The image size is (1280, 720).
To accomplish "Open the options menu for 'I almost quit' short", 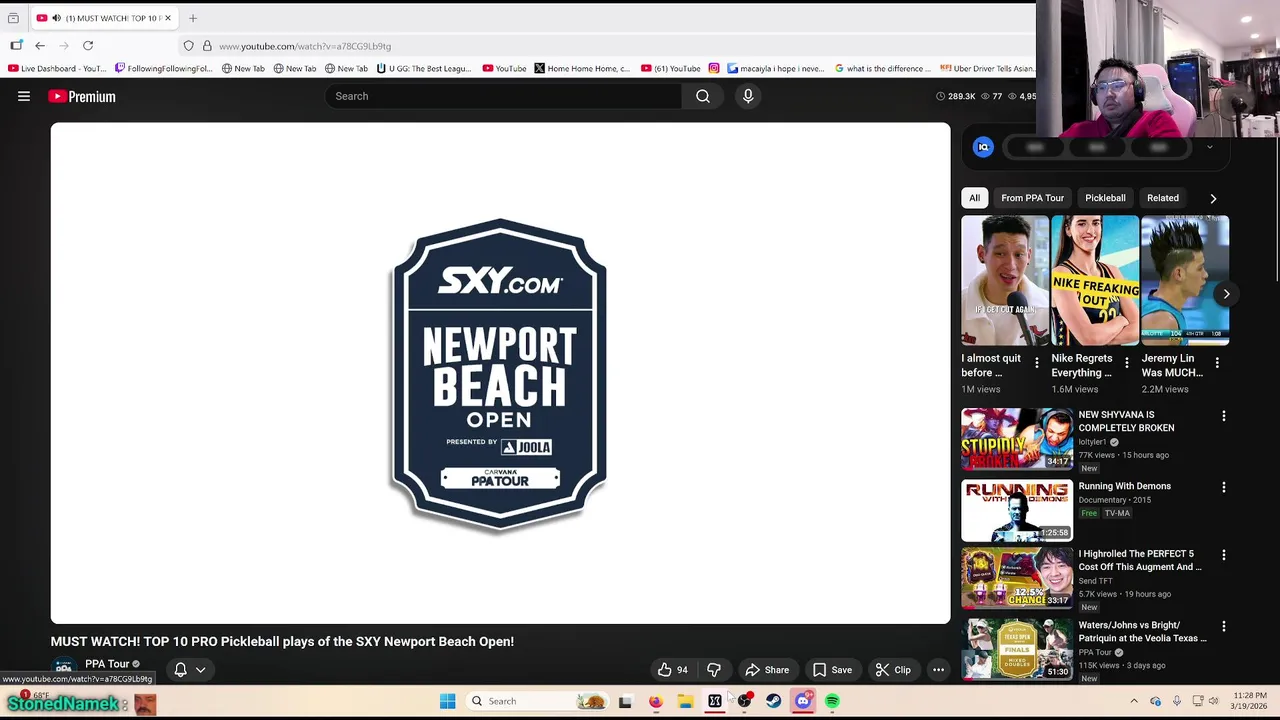I will coord(1036,363).
